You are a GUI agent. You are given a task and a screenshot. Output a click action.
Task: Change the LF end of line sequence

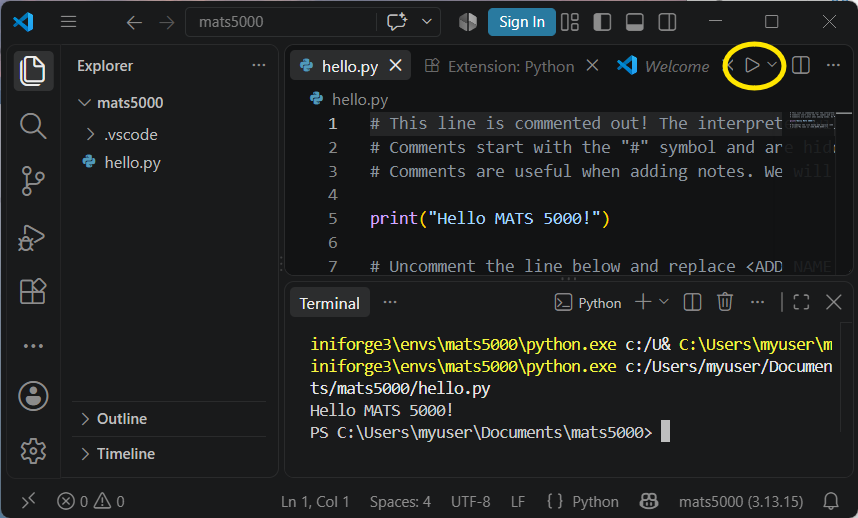[x=518, y=502]
